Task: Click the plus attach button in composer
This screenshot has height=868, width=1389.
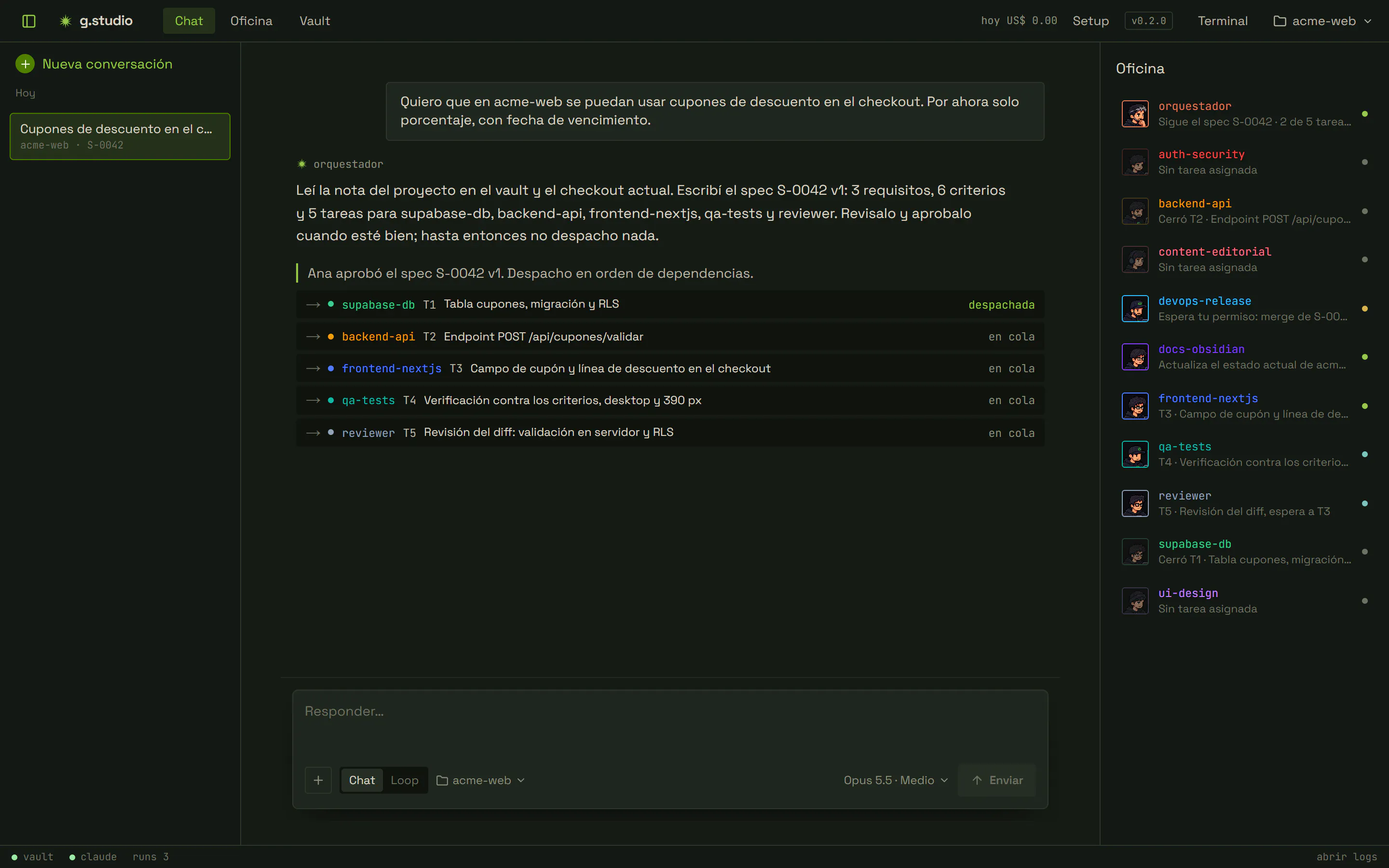Action: pyautogui.click(x=318, y=780)
